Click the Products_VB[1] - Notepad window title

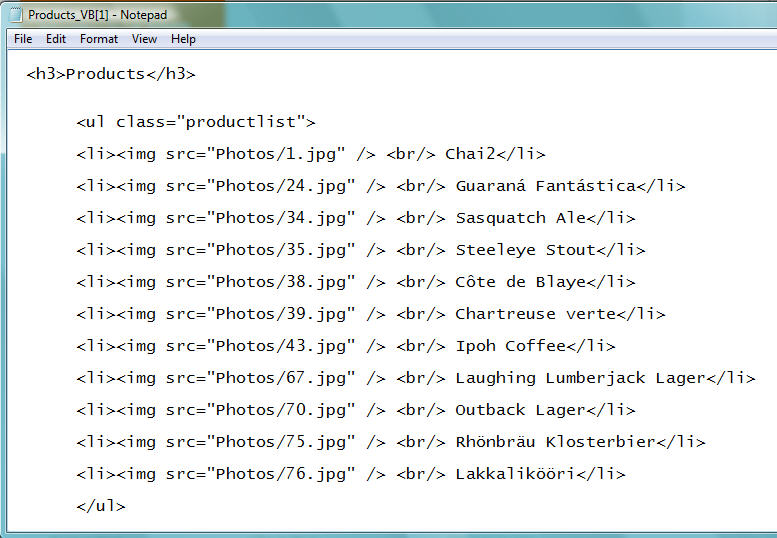pyautogui.click(x=98, y=15)
